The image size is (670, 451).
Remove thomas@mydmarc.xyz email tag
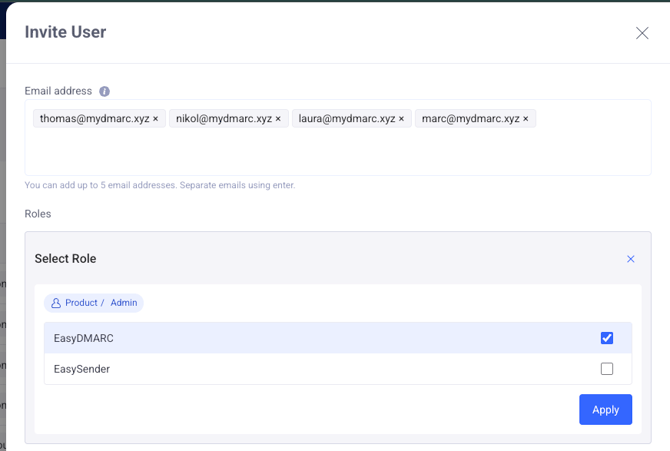click(156, 119)
